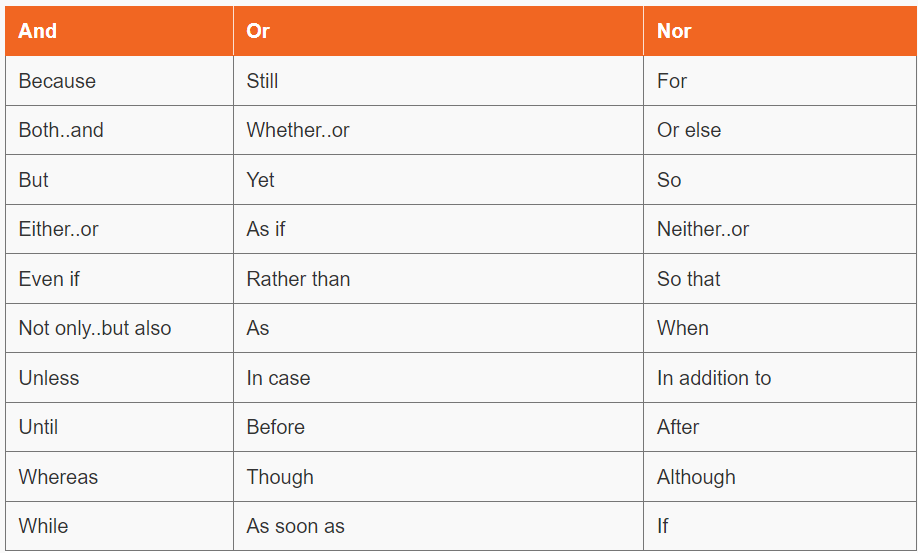Viewport: 918px width, 553px height.
Task: Select the 'Whereas' cell
Action: (x=119, y=476)
